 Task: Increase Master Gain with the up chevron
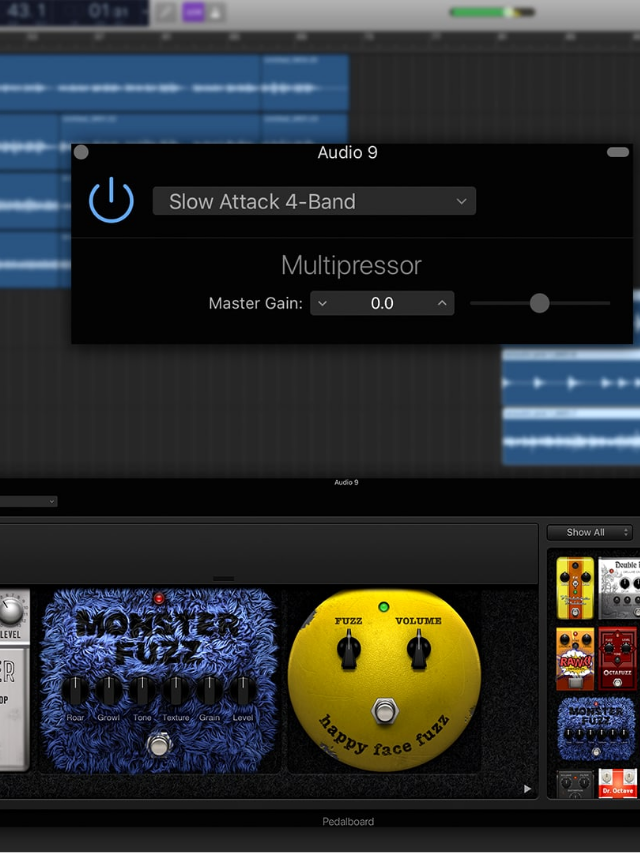(442, 304)
